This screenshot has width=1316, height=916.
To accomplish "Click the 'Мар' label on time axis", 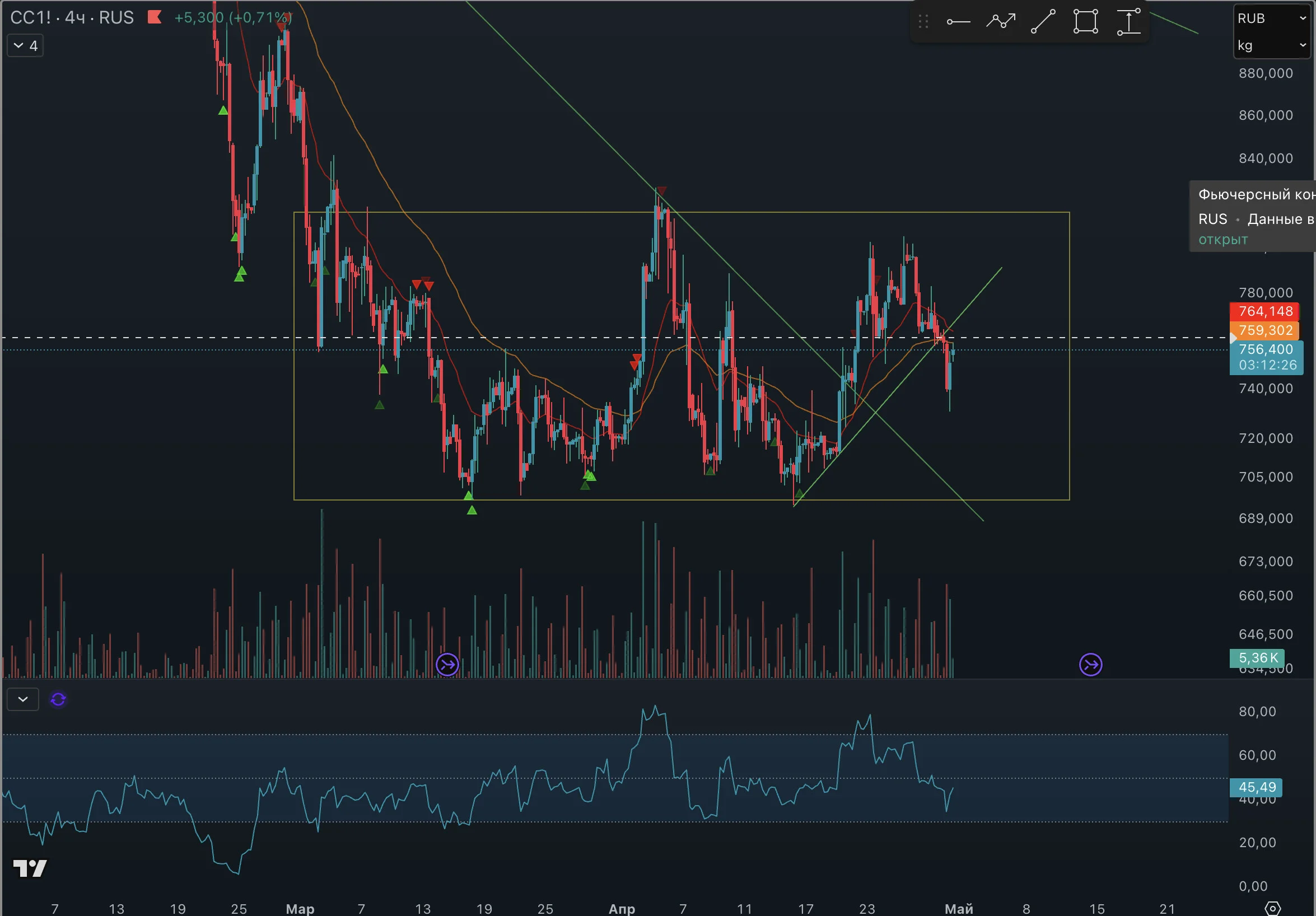I will [x=300, y=909].
